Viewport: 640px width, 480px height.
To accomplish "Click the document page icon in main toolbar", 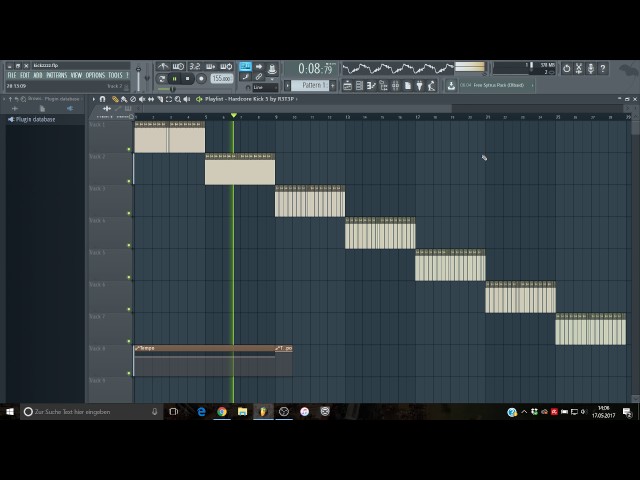I will (407, 86).
